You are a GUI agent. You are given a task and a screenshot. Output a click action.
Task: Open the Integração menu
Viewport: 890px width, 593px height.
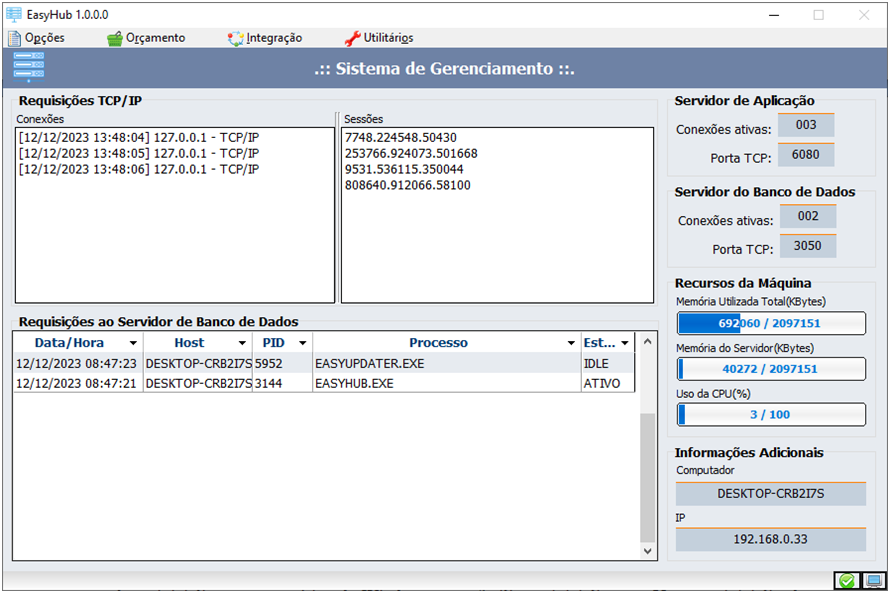tap(265, 38)
